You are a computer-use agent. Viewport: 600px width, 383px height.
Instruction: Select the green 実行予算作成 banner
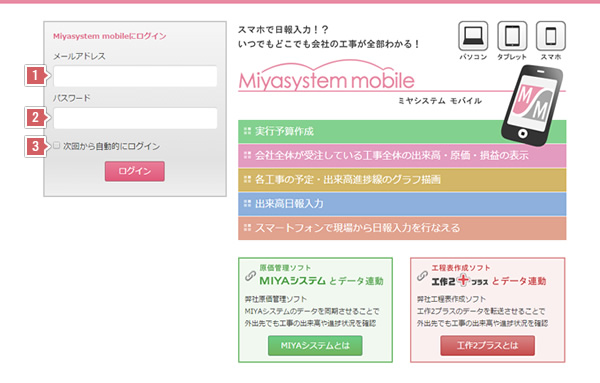[x=402, y=131]
